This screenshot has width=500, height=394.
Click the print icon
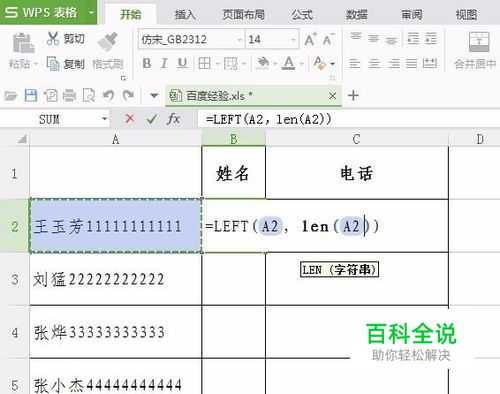[x=69, y=96]
